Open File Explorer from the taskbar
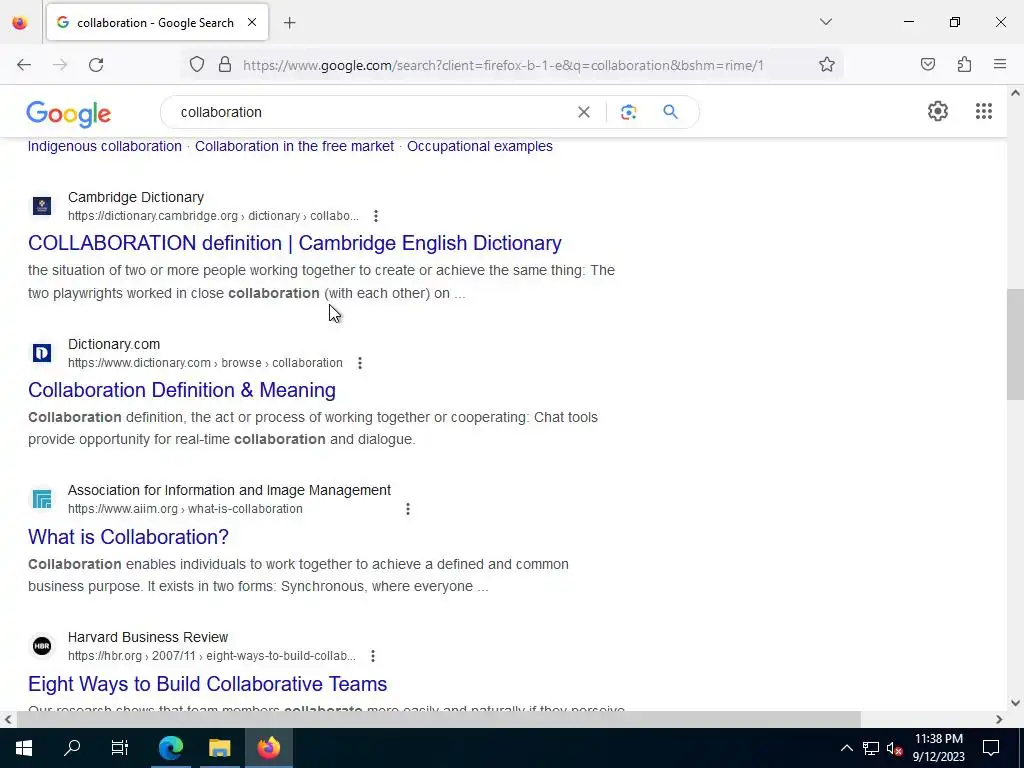This screenshot has height=768, width=1024. click(x=219, y=748)
